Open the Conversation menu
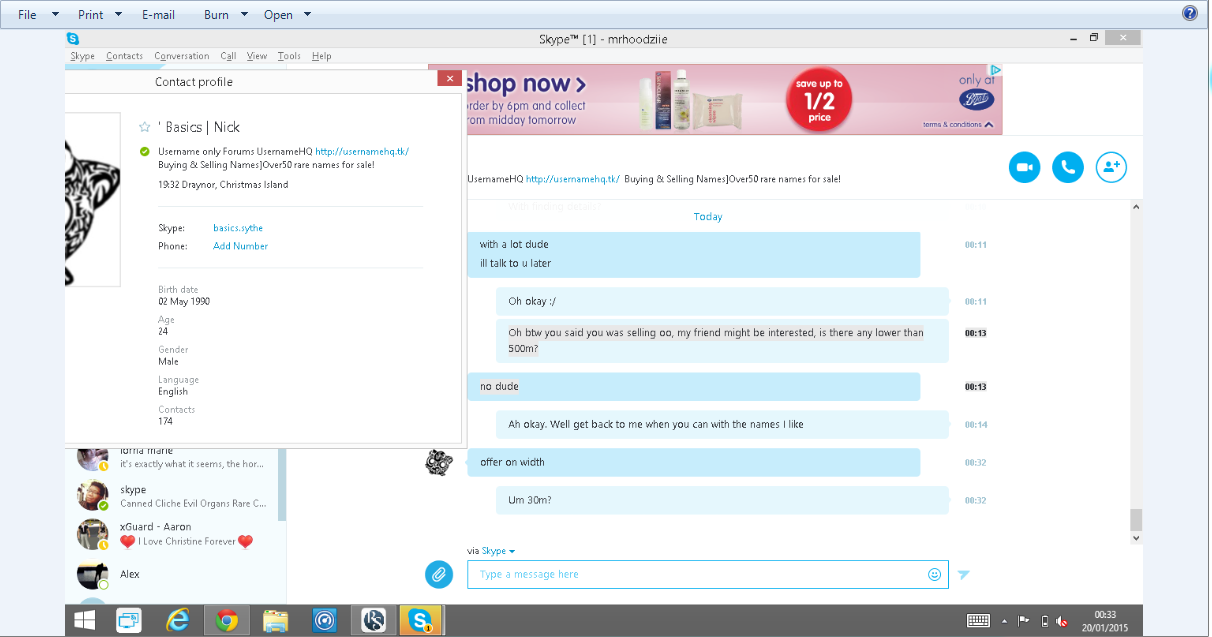 (x=182, y=56)
